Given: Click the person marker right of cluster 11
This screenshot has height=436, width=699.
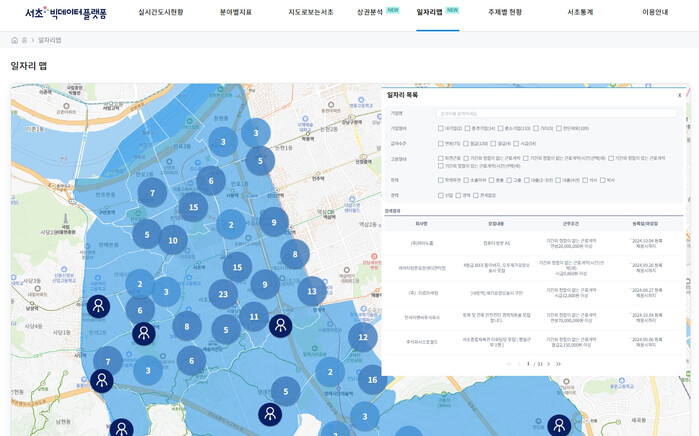Looking at the screenshot, I should click(x=280, y=325).
